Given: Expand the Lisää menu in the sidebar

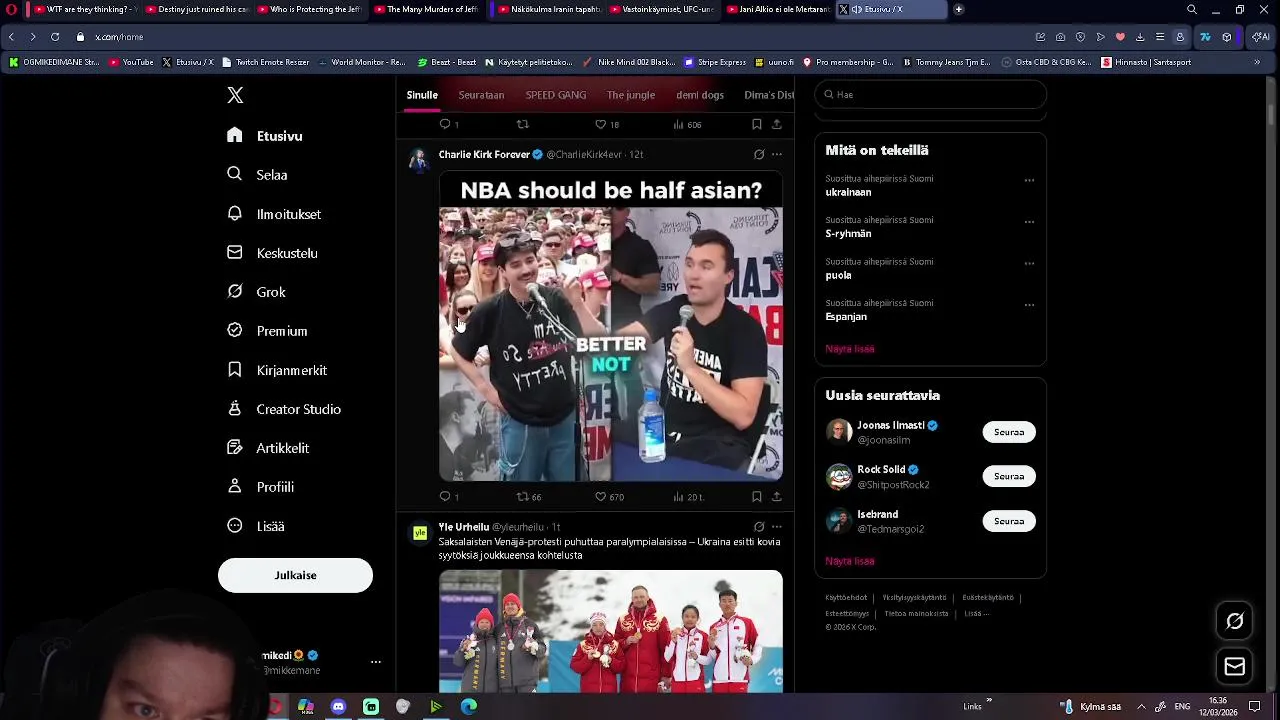Looking at the screenshot, I should (x=256, y=526).
